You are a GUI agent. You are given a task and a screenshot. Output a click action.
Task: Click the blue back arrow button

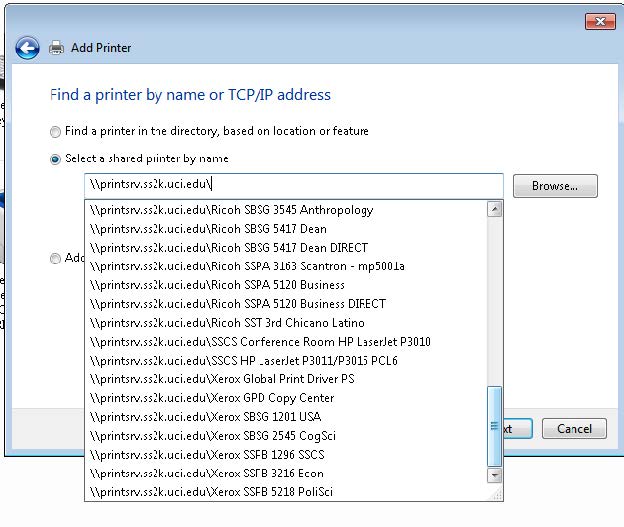tap(27, 47)
